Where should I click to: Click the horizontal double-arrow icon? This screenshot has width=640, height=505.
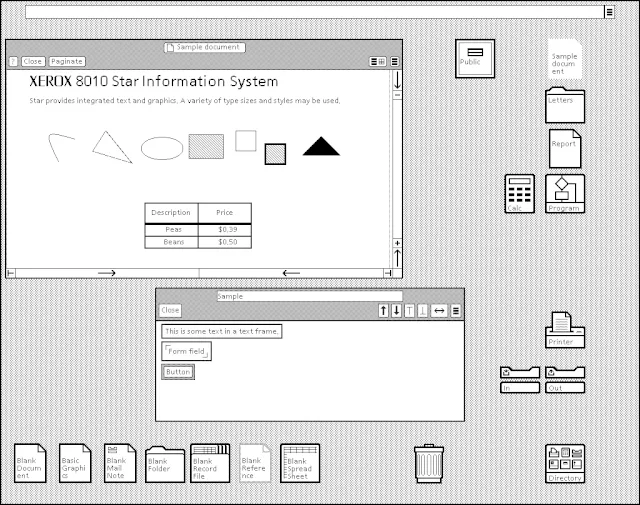point(439,311)
